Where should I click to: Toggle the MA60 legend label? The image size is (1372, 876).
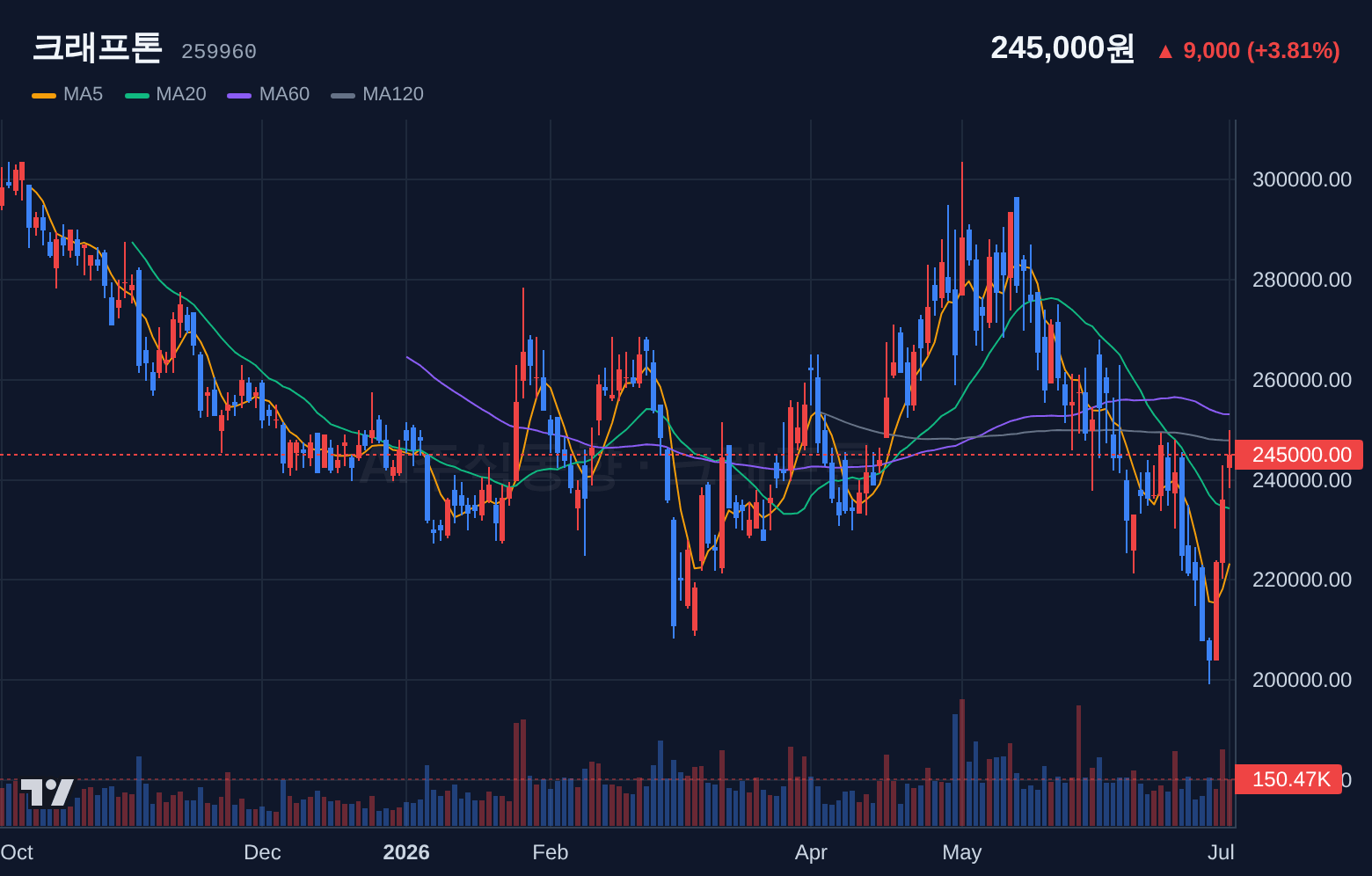coord(284,94)
